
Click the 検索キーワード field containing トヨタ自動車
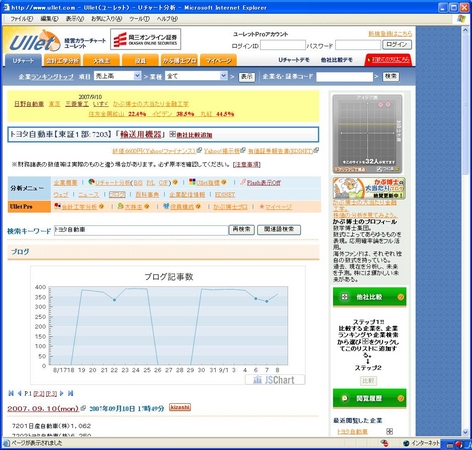click(x=141, y=230)
